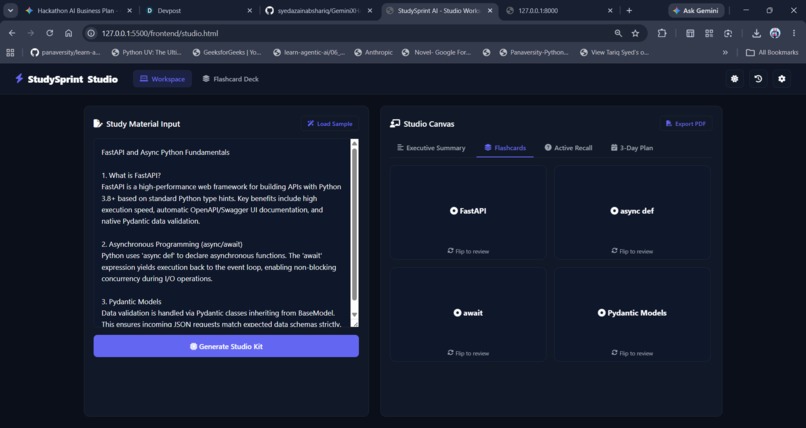Image resolution: width=806 pixels, height=428 pixels.
Task: Open a new browser tab with plus
Action: (629, 10)
